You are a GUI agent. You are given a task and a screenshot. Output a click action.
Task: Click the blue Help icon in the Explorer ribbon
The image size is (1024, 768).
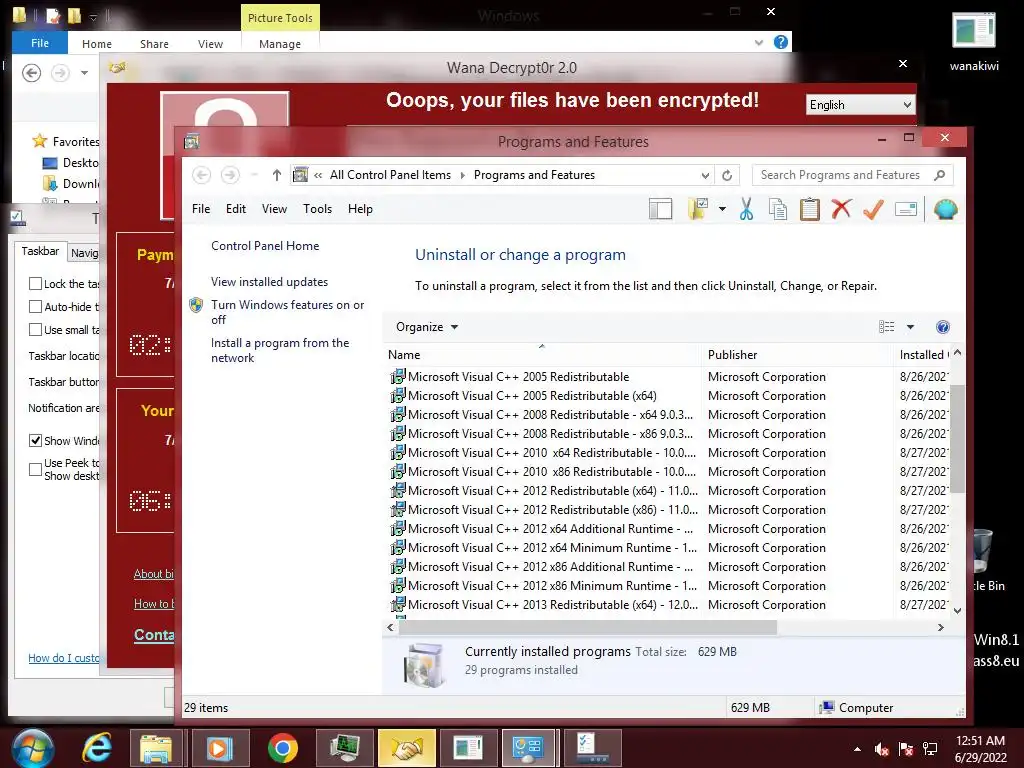click(x=780, y=42)
